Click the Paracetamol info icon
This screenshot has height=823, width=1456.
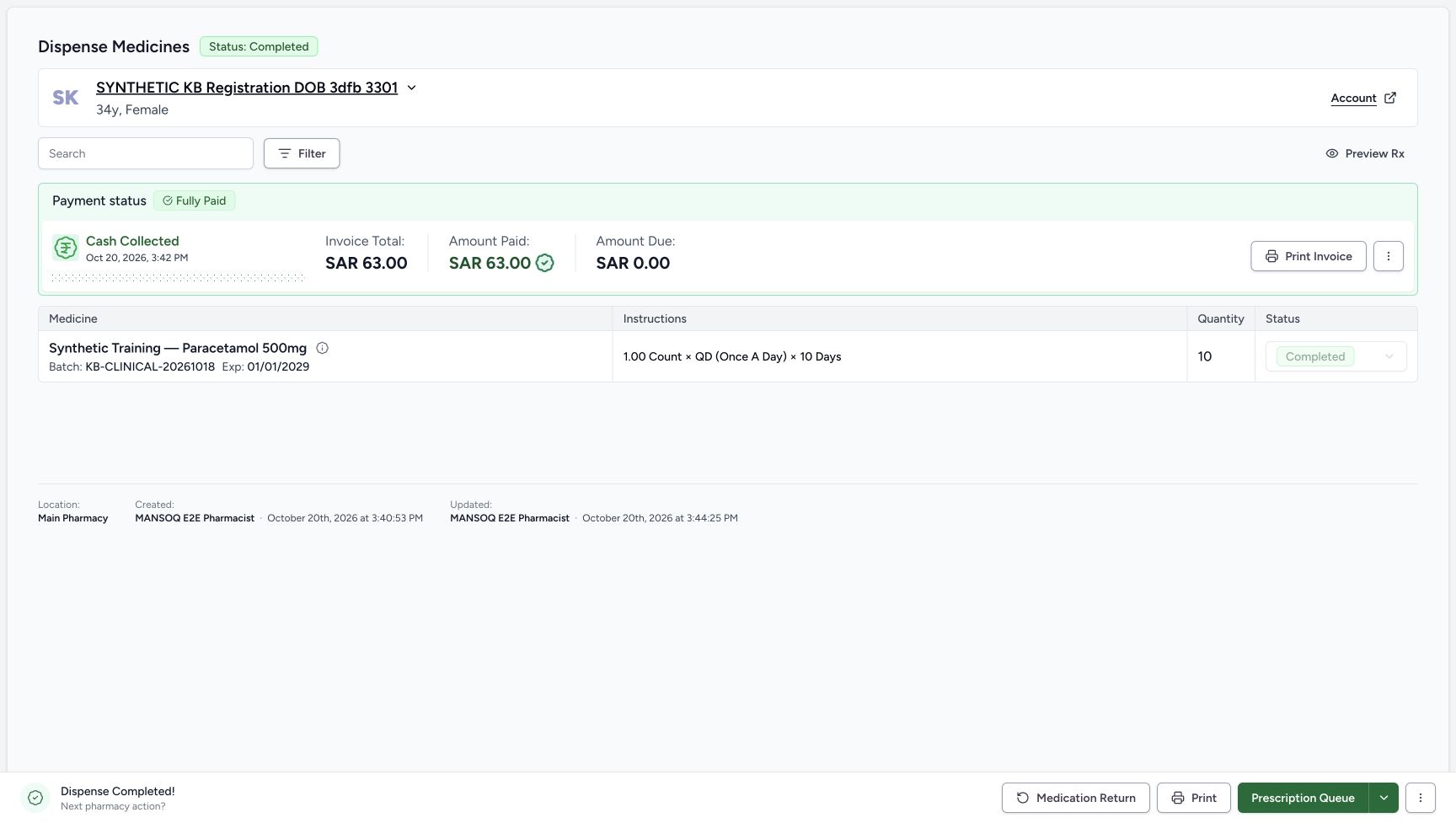point(322,348)
